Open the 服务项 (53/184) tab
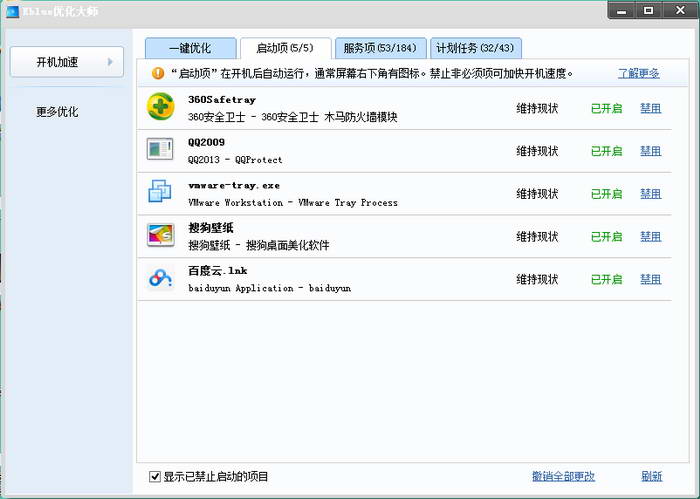This screenshot has height=499, width=700. pyautogui.click(x=380, y=48)
